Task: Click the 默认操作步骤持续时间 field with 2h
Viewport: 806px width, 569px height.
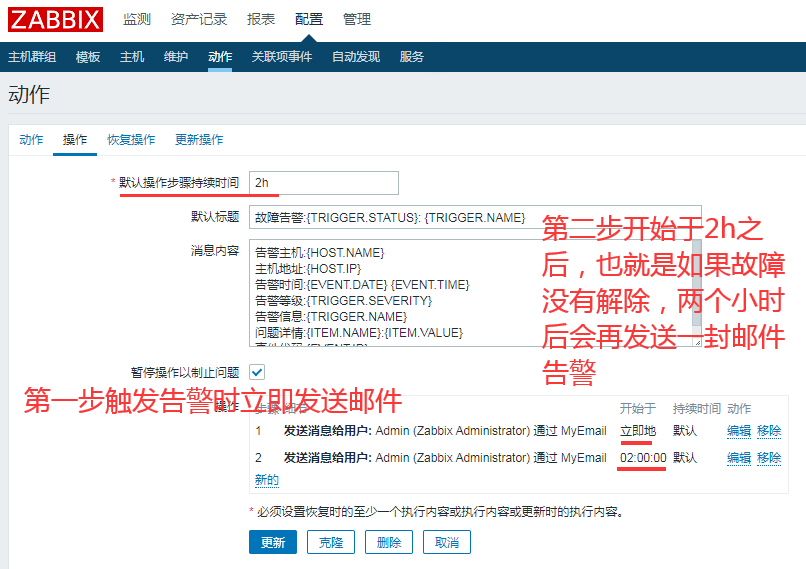Action: [324, 183]
